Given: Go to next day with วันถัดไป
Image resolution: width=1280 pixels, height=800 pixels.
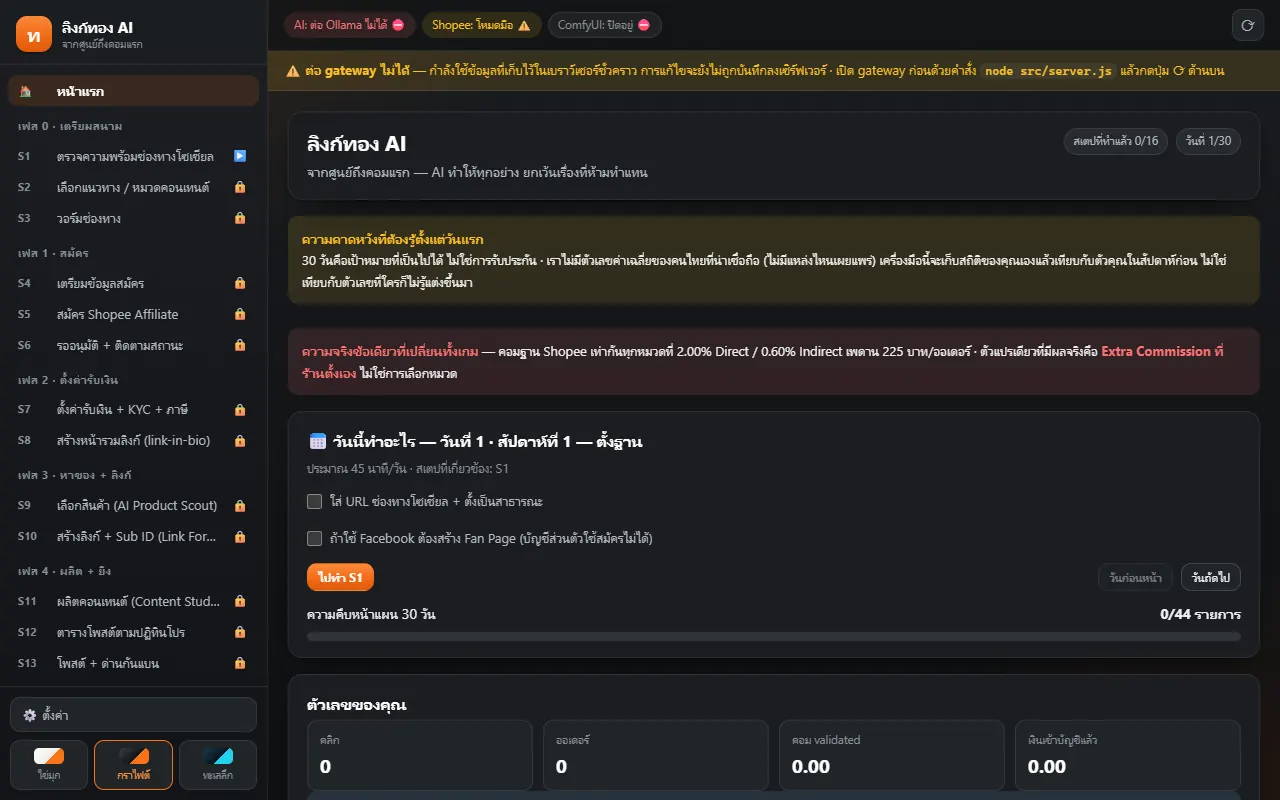Looking at the screenshot, I should [x=1211, y=577].
